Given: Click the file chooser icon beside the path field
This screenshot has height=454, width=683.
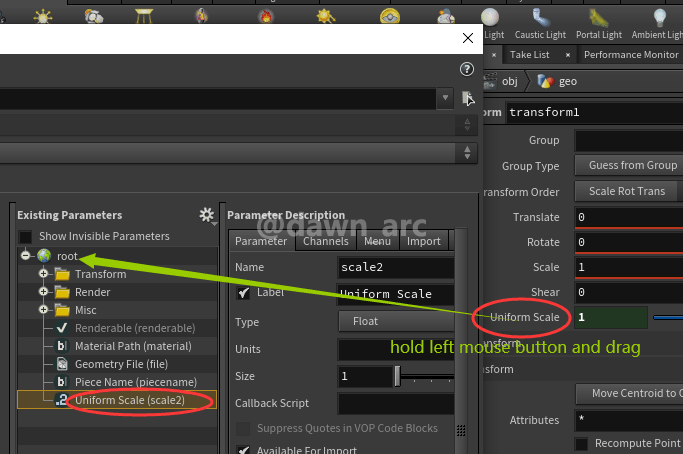Looking at the screenshot, I should [468, 98].
